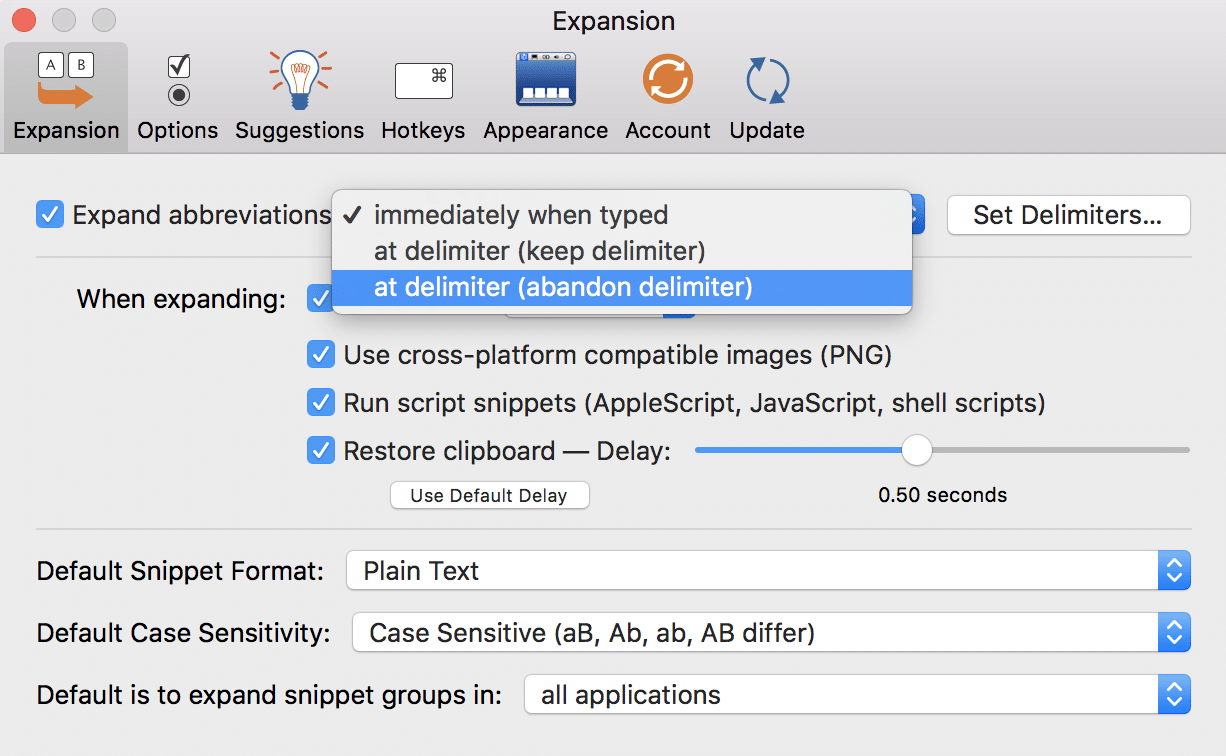Open the Appearance preferences pane

pos(545,97)
